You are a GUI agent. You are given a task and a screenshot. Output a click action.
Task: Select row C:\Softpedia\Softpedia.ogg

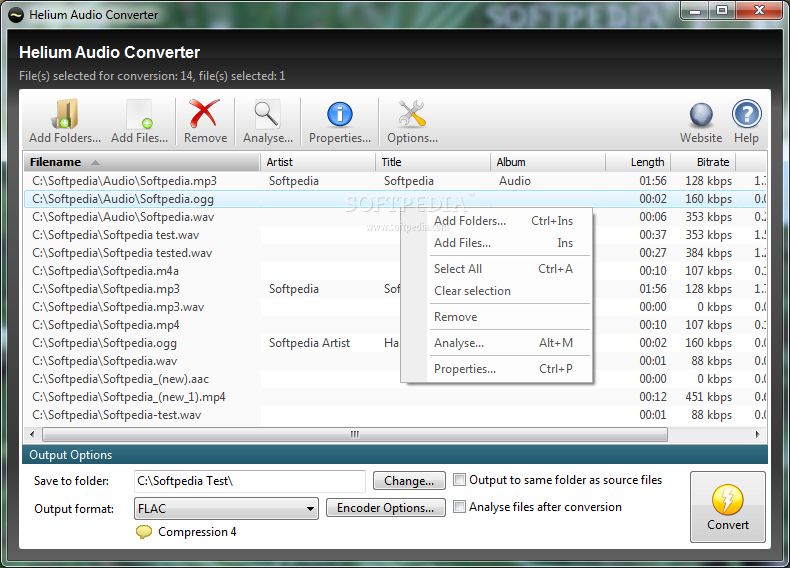tap(395, 343)
